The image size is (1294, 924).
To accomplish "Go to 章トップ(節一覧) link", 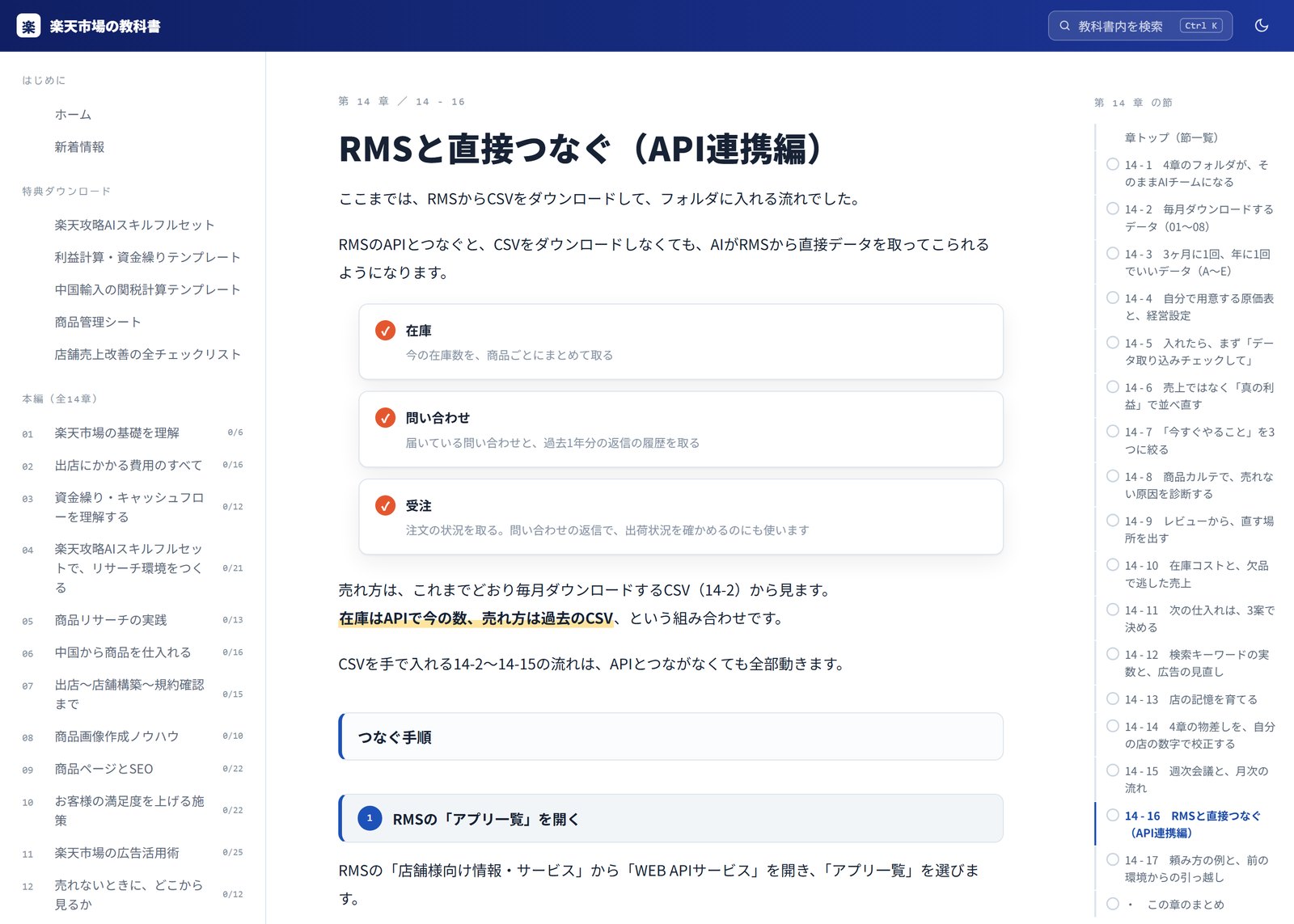I will [1171, 137].
